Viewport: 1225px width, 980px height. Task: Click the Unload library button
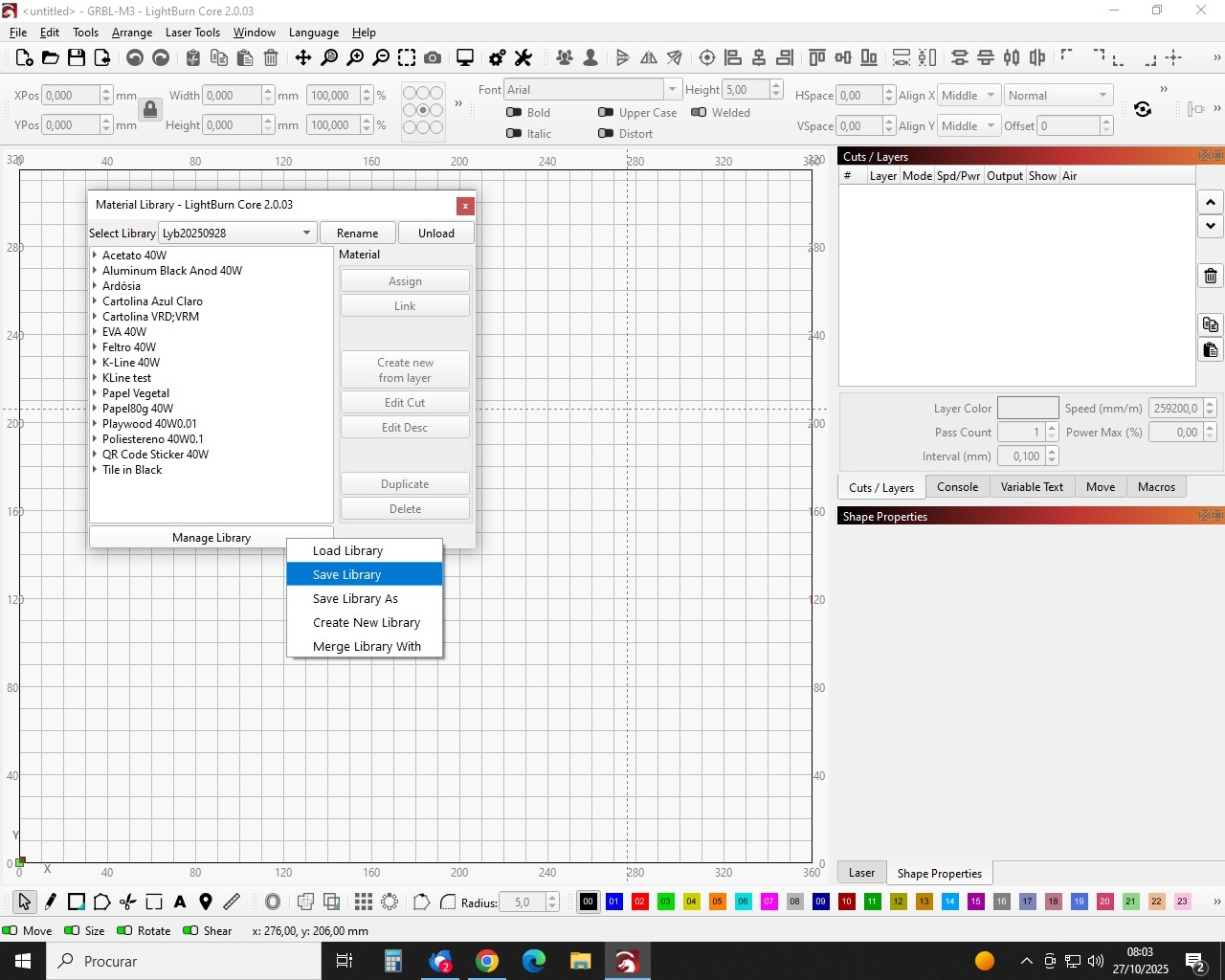coord(435,234)
